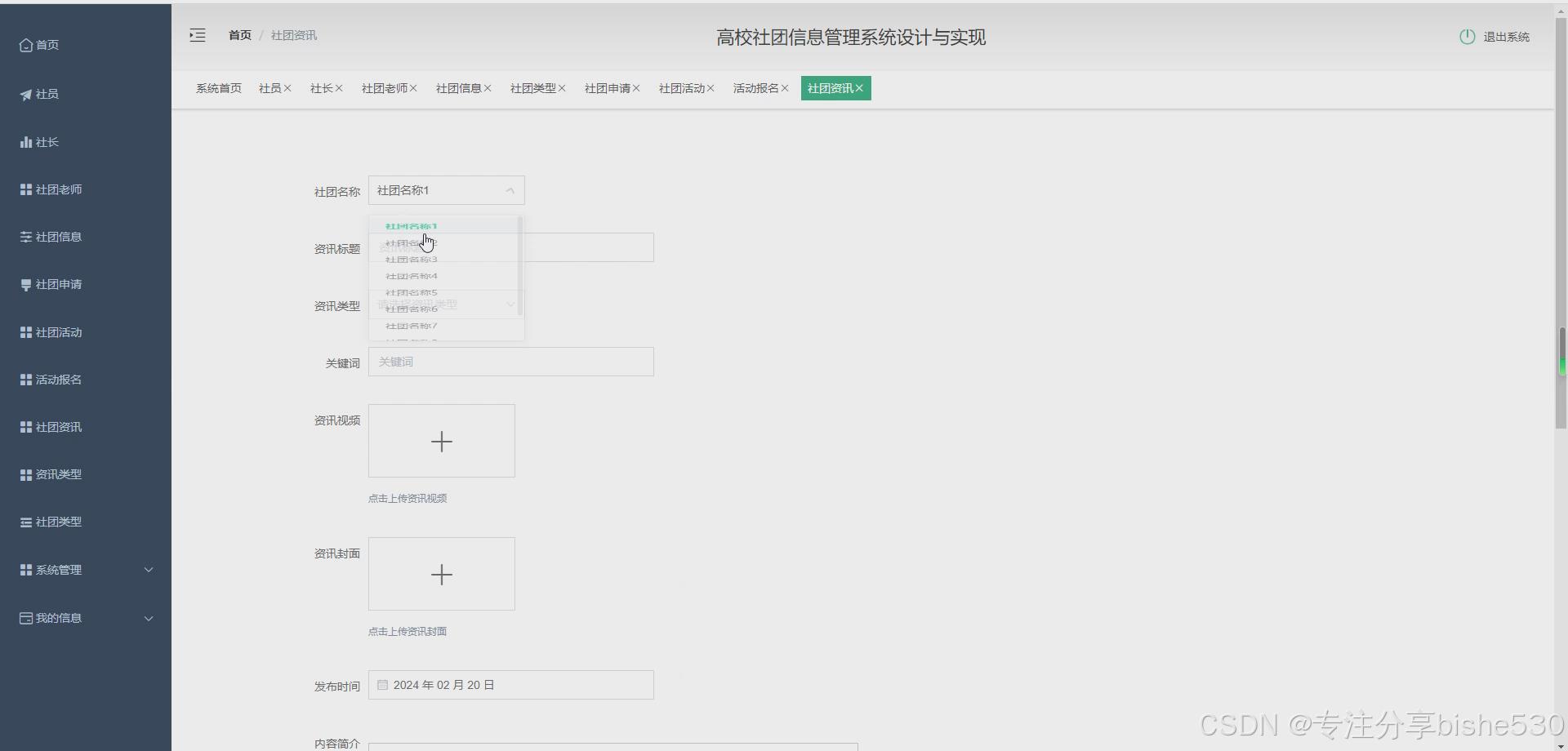Click the grid icon beside 社团资讯 in sidebar
Image resolution: width=1568 pixels, height=751 pixels.
26,427
